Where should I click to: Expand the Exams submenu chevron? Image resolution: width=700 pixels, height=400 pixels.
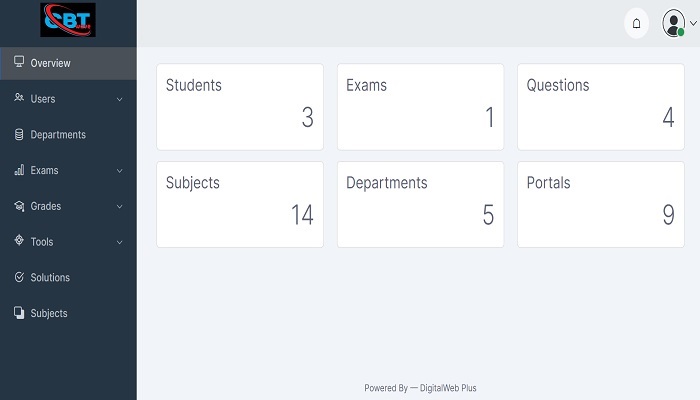coord(120,171)
